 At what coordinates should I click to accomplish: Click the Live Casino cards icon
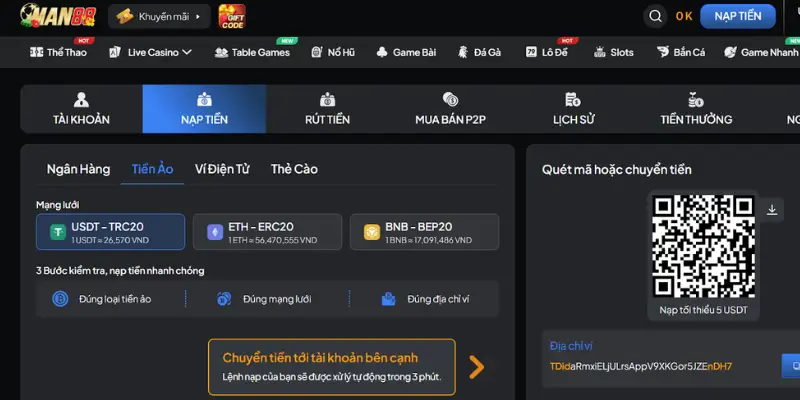coord(115,52)
